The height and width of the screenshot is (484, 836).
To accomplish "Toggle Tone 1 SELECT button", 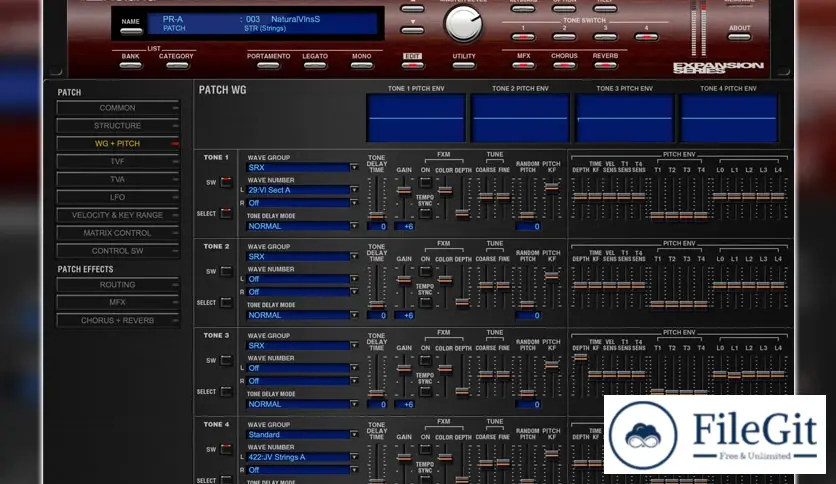I will pos(227,213).
